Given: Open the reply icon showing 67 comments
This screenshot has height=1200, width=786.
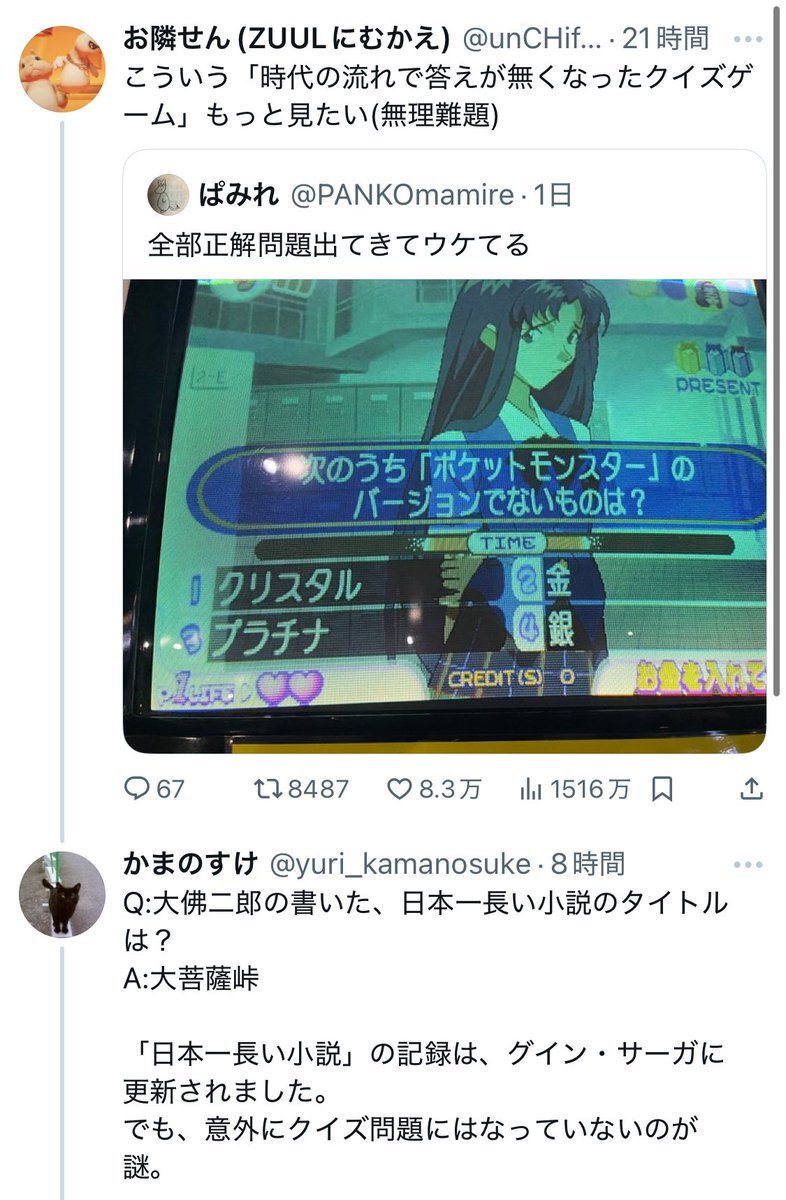Looking at the screenshot, I should point(136,789).
